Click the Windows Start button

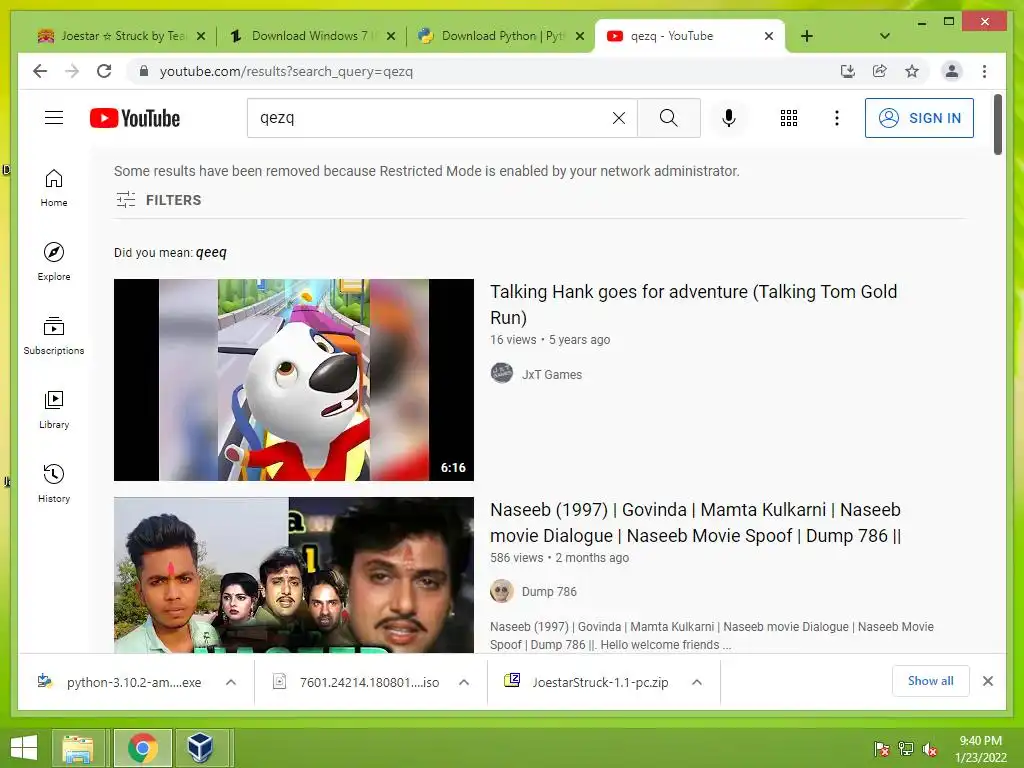24,748
